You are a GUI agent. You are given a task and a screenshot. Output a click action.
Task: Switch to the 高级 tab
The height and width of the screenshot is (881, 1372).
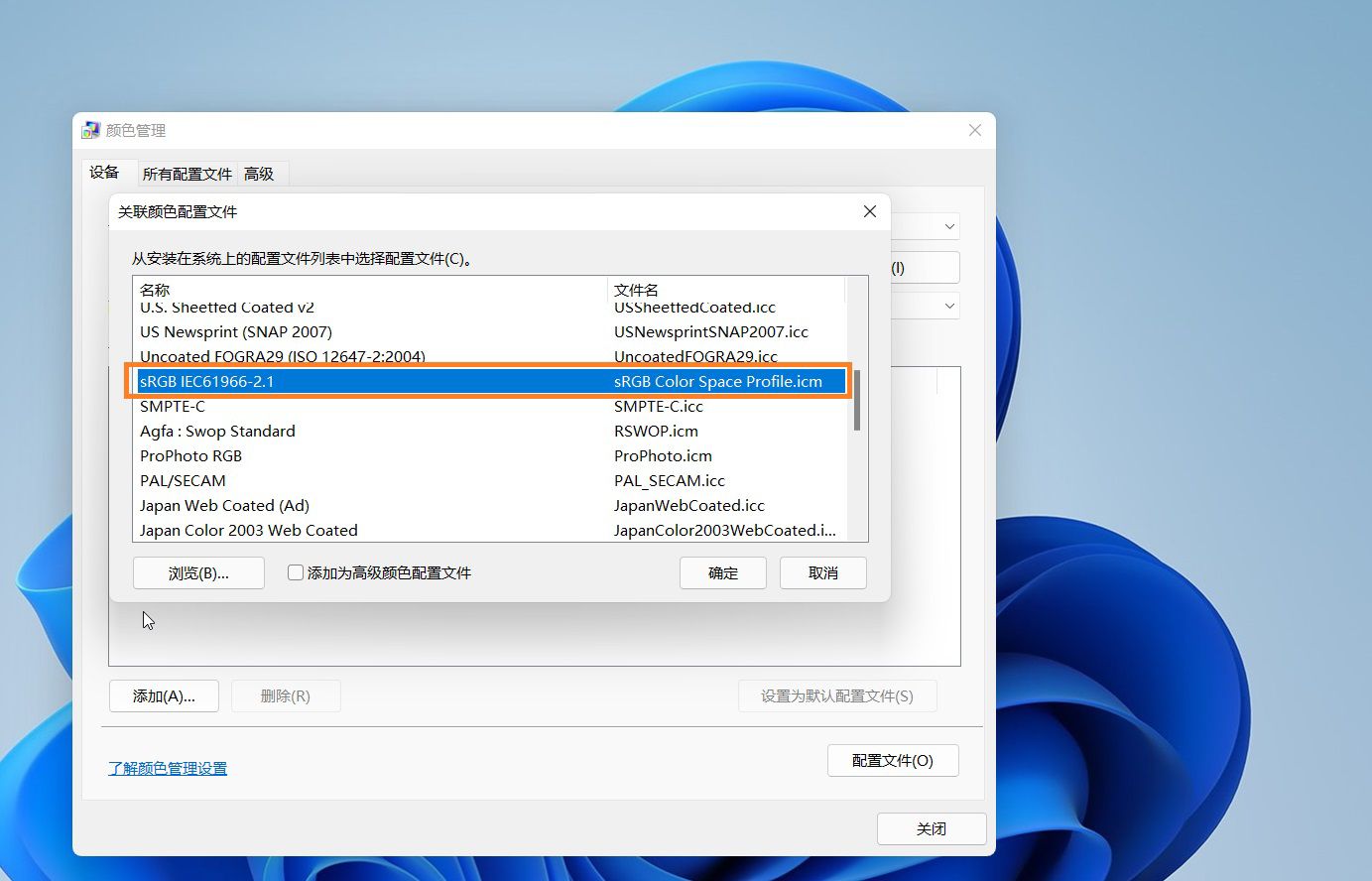260,173
